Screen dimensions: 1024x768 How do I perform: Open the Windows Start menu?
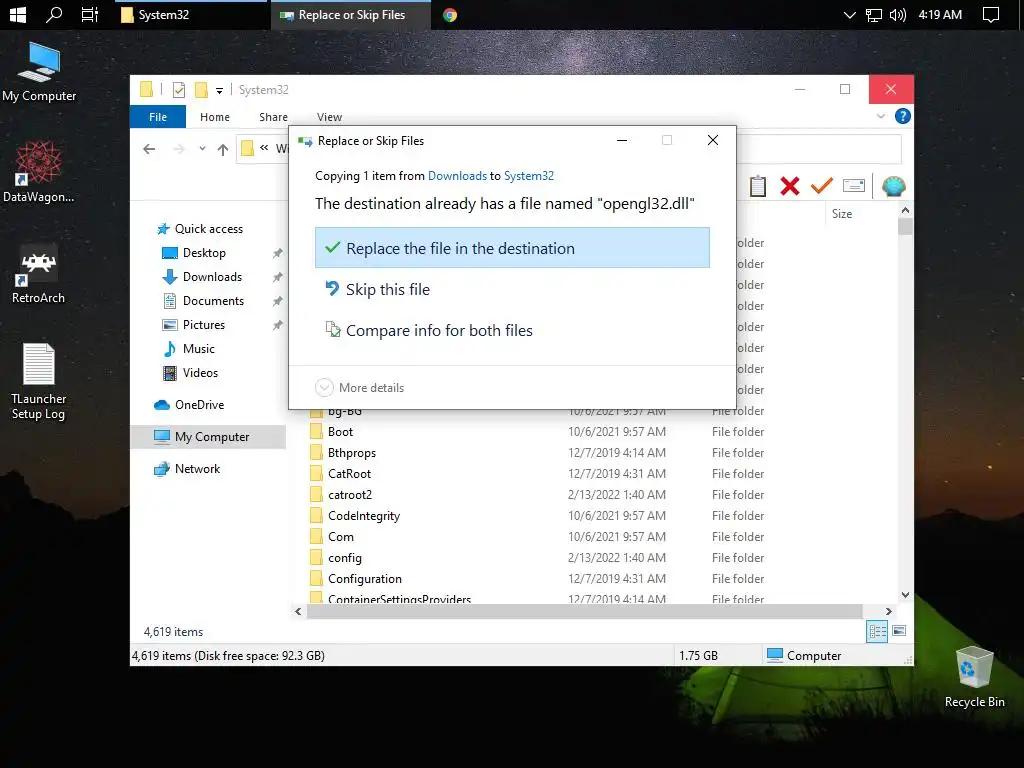[18, 14]
